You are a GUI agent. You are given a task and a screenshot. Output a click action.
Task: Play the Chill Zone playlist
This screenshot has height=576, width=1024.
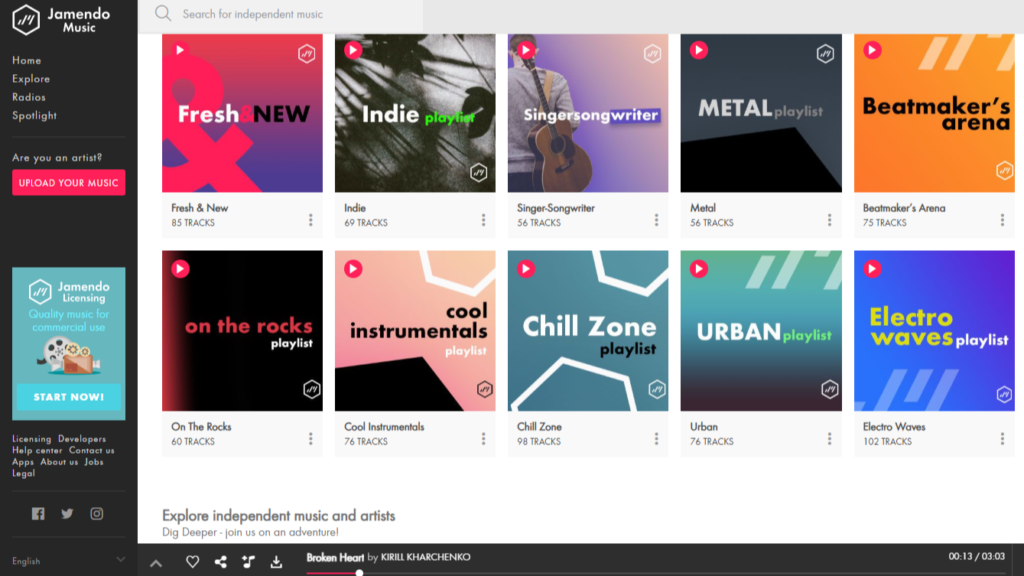[526, 268]
